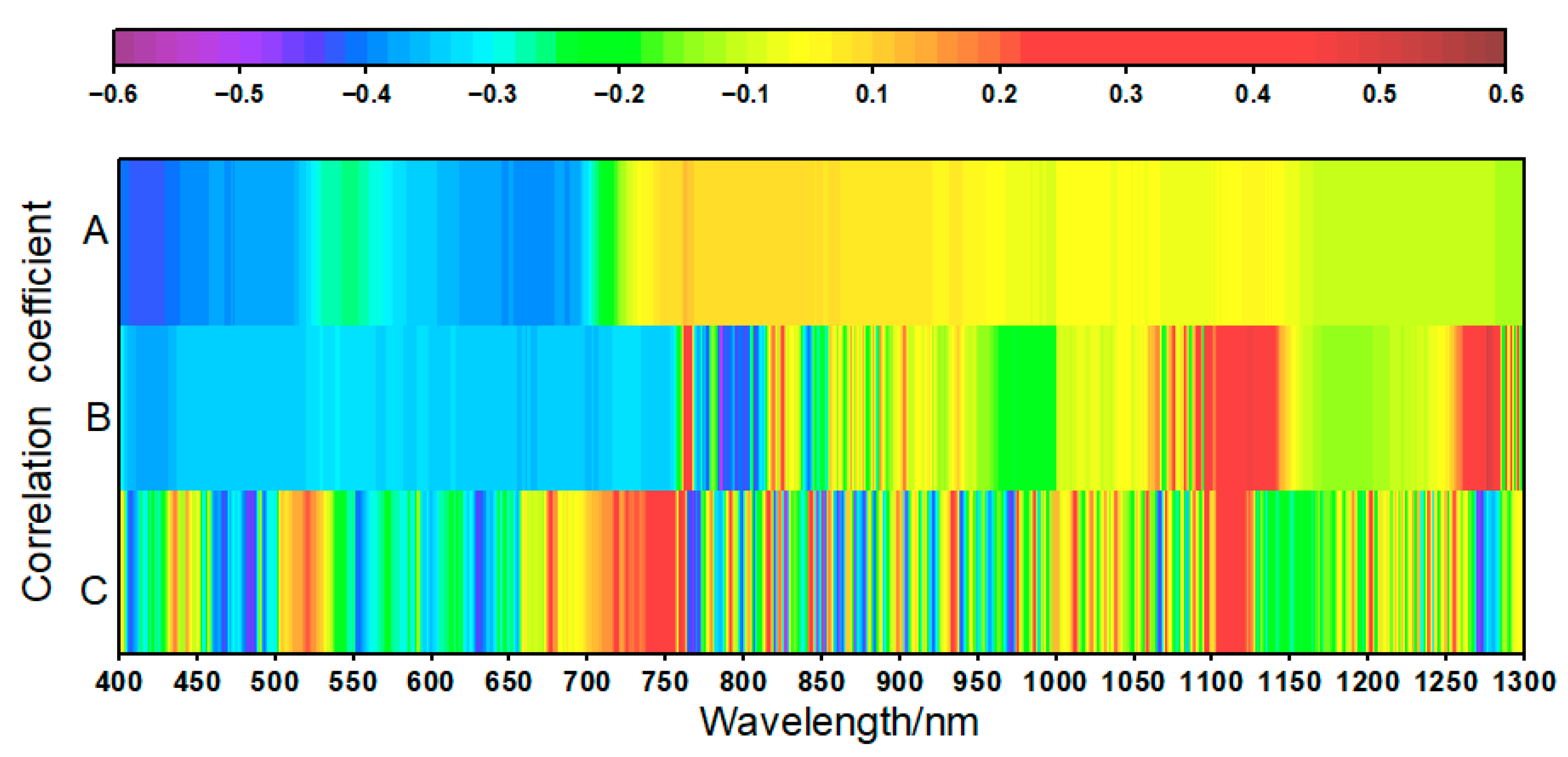Screen dimensions: 1568x757
Task: Click the 'Correlation coefficient' y-axis title
Action: pyautogui.click(x=37, y=402)
